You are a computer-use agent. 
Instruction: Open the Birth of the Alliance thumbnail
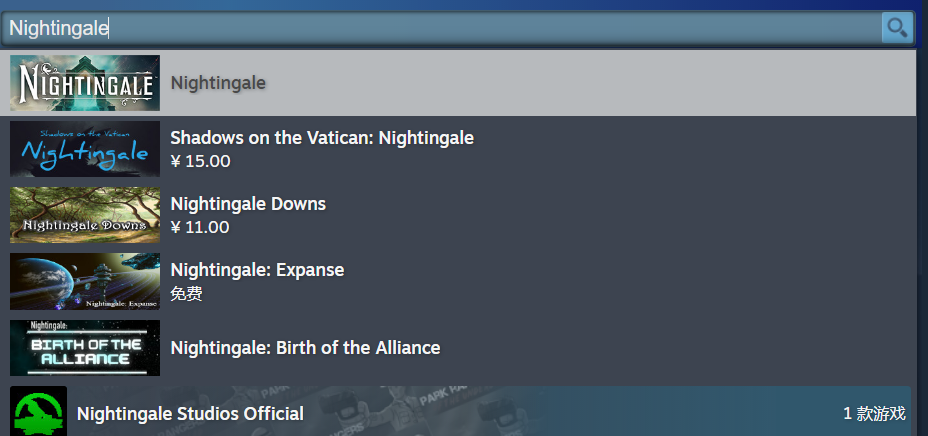pyautogui.click(x=85, y=348)
